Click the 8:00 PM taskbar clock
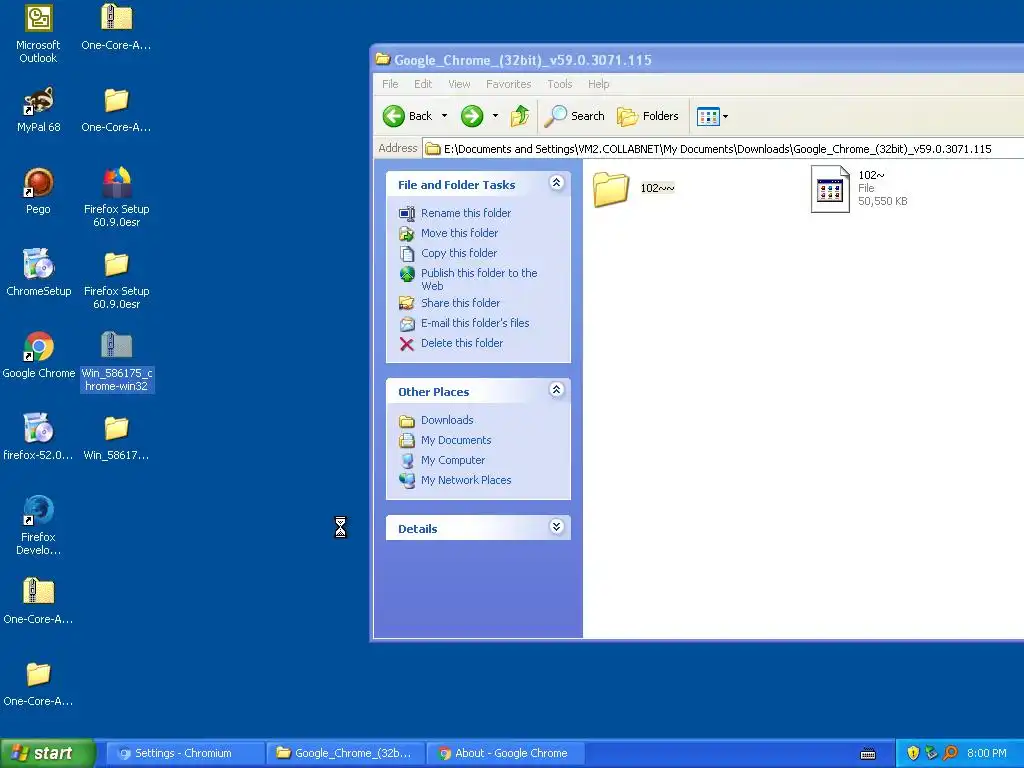This screenshot has height=768, width=1024. tap(987, 753)
